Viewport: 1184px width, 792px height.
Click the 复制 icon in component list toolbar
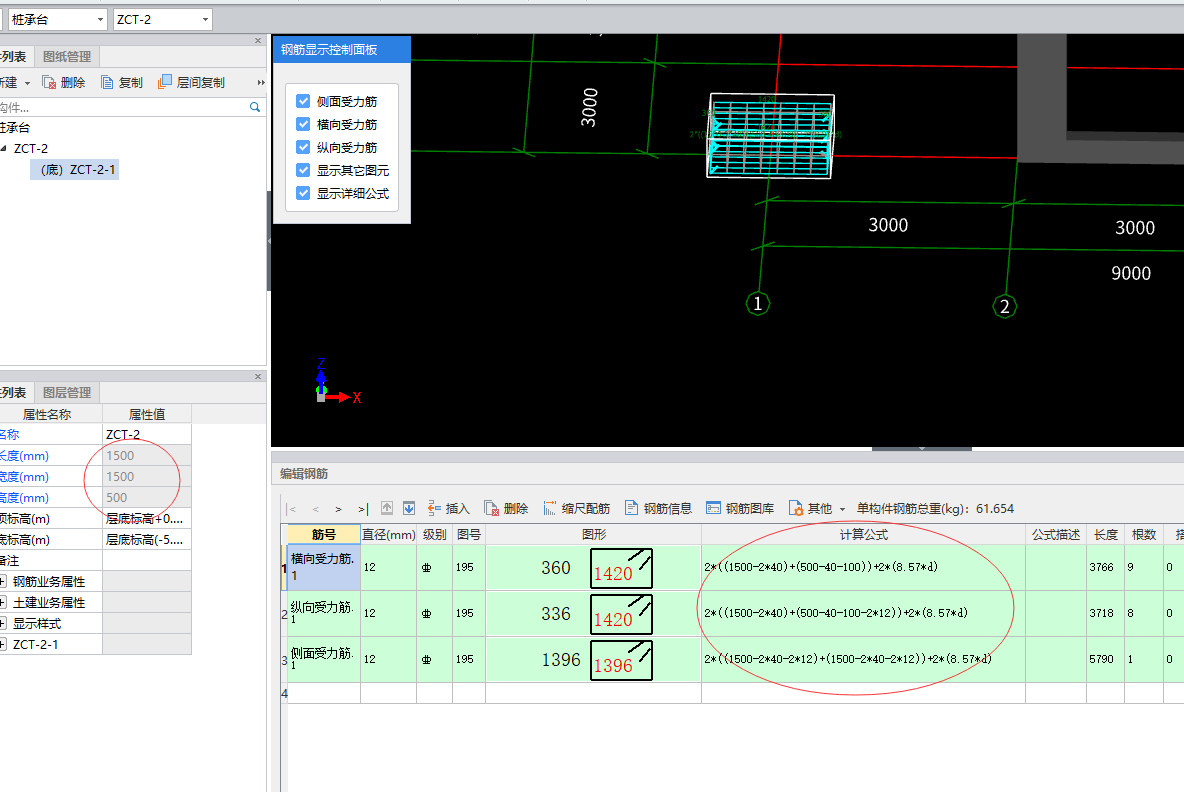[x=107, y=82]
